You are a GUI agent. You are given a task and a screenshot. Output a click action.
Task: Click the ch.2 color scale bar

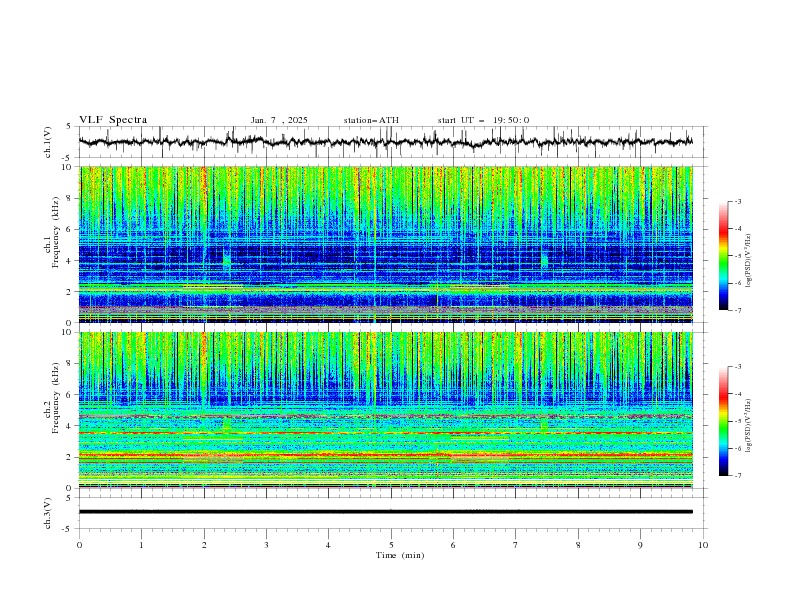[723, 421]
